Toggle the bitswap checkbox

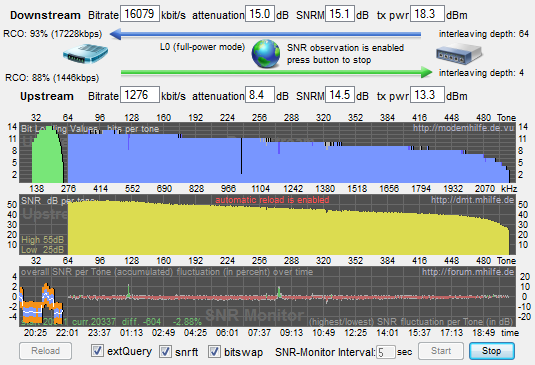click(214, 351)
